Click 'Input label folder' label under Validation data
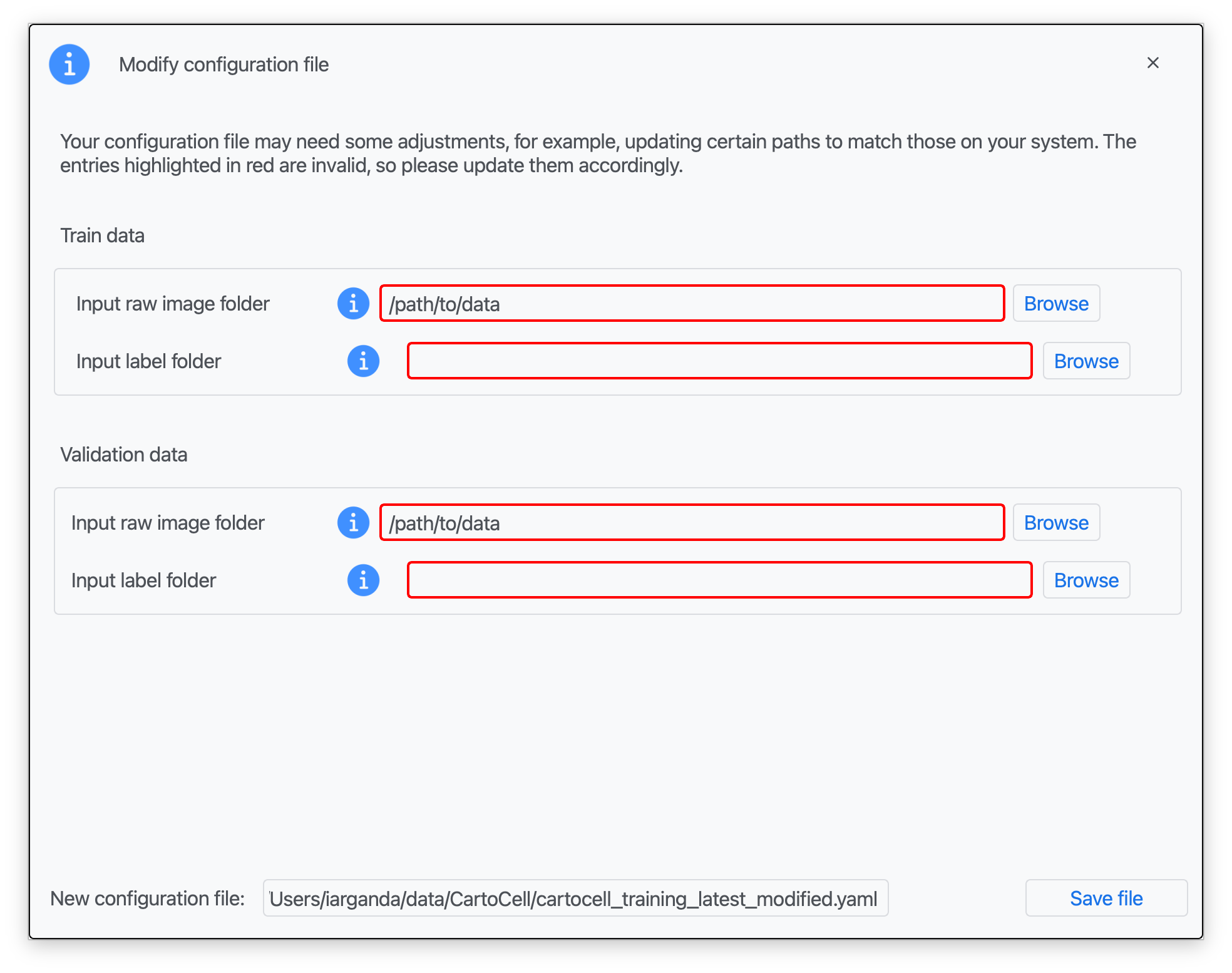Viewport: 1232px width, 973px height. [x=143, y=580]
